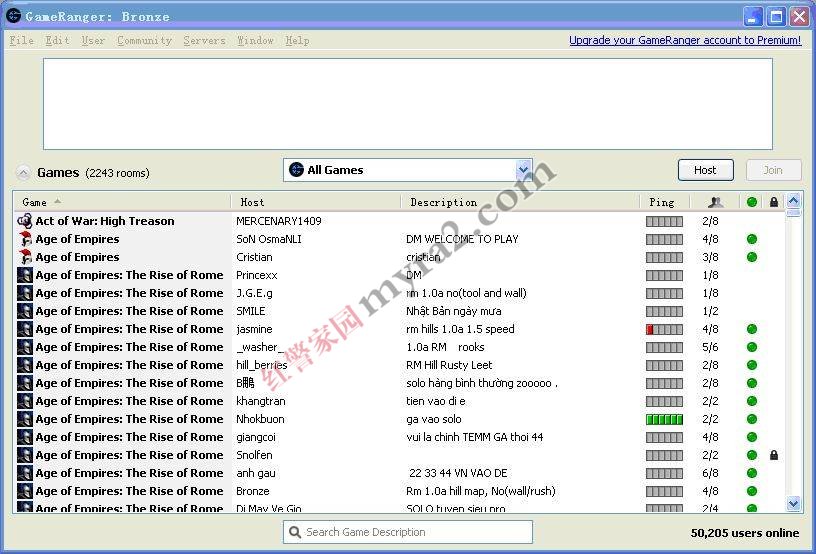Sort by players count icon column
This screenshot has height=554, width=816.
click(x=716, y=202)
